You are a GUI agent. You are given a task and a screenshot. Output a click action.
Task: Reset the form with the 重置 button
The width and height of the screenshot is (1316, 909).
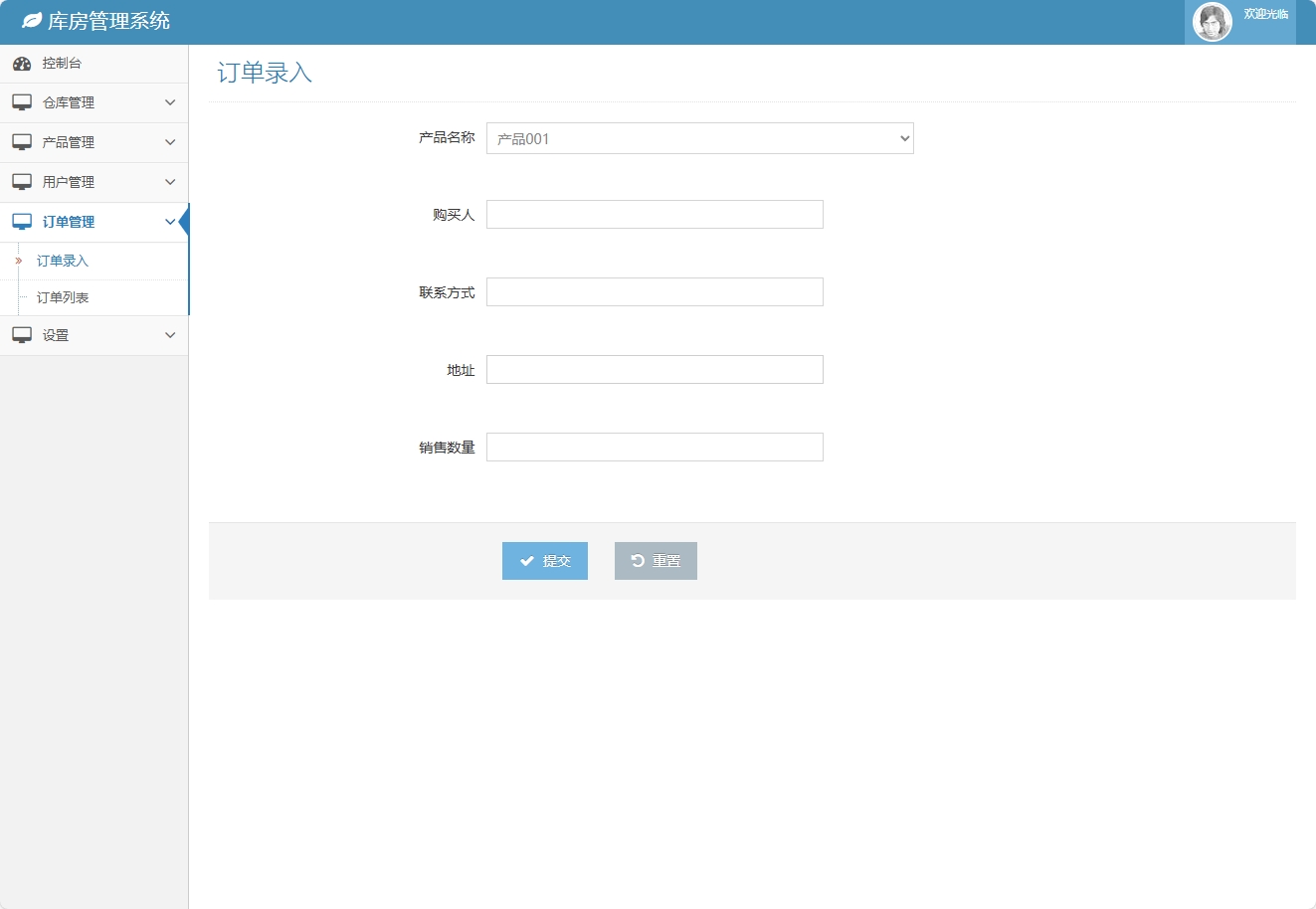(655, 560)
